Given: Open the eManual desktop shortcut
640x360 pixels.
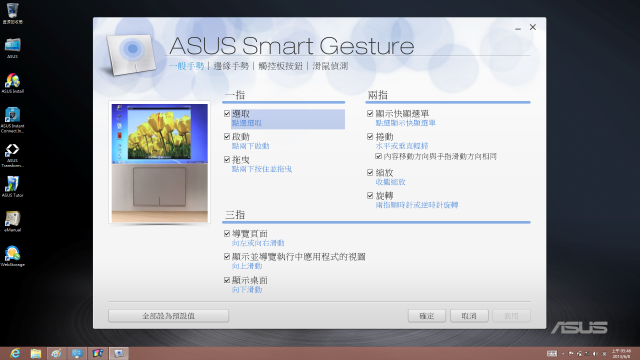Looking at the screenshot, I should (12, 221).
